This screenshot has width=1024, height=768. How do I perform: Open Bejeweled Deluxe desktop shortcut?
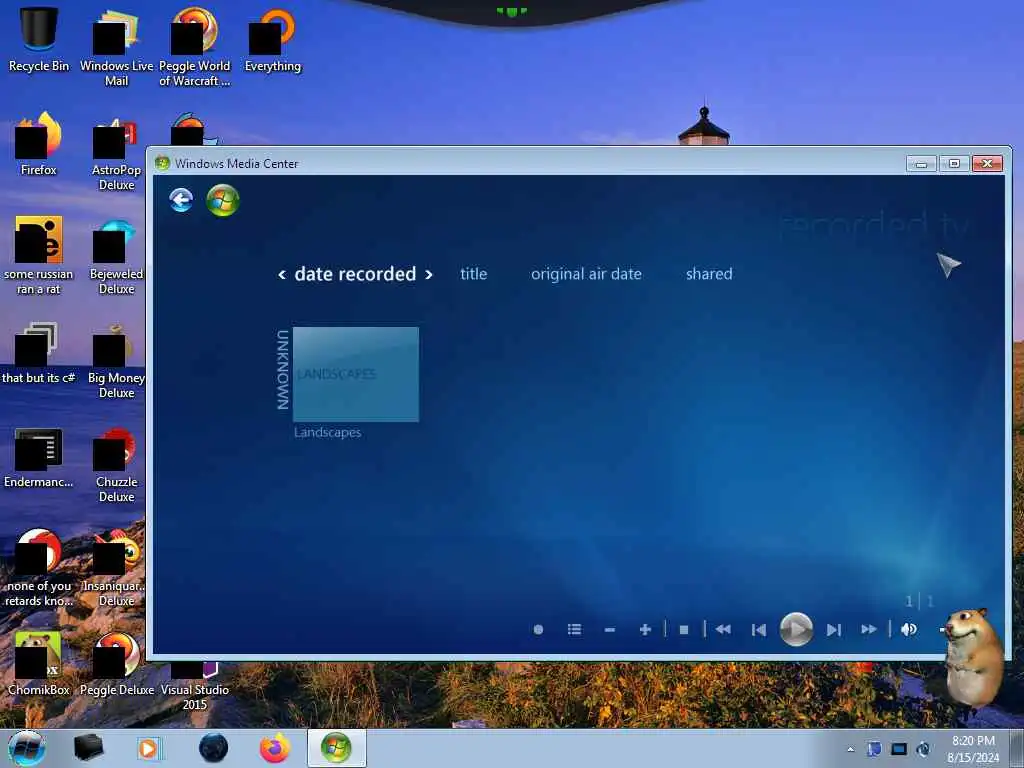[x=116, y=255]
